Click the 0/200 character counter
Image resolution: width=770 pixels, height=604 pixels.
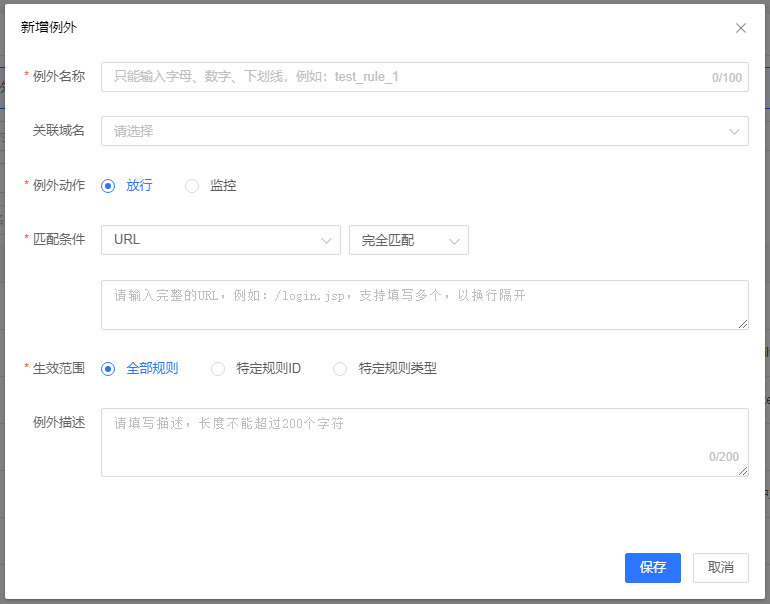(724, 457)
